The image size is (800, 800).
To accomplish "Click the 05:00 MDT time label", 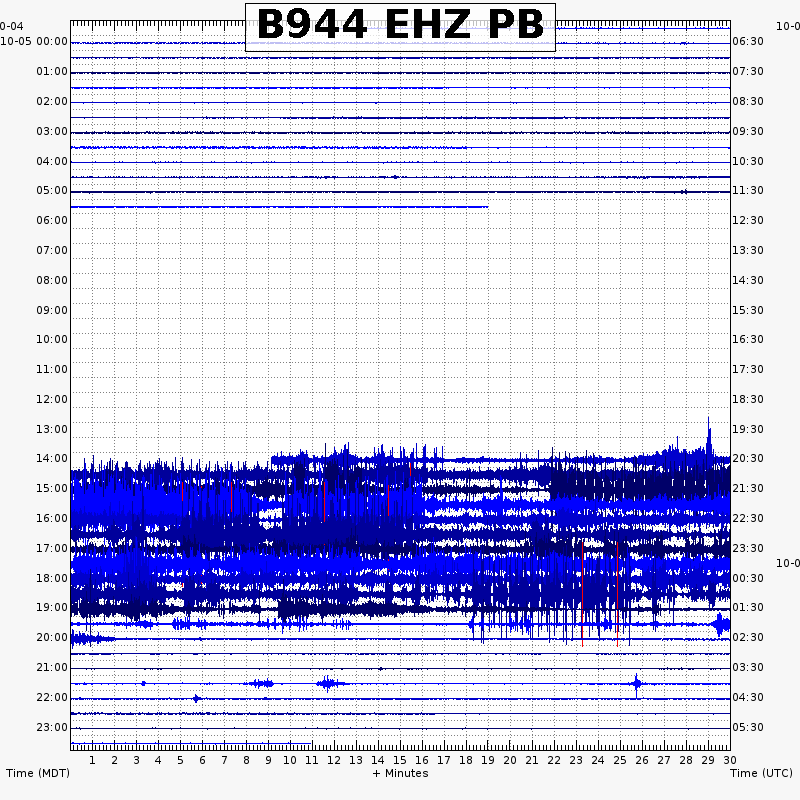I will pyautogui.click(x=52, y=190).
